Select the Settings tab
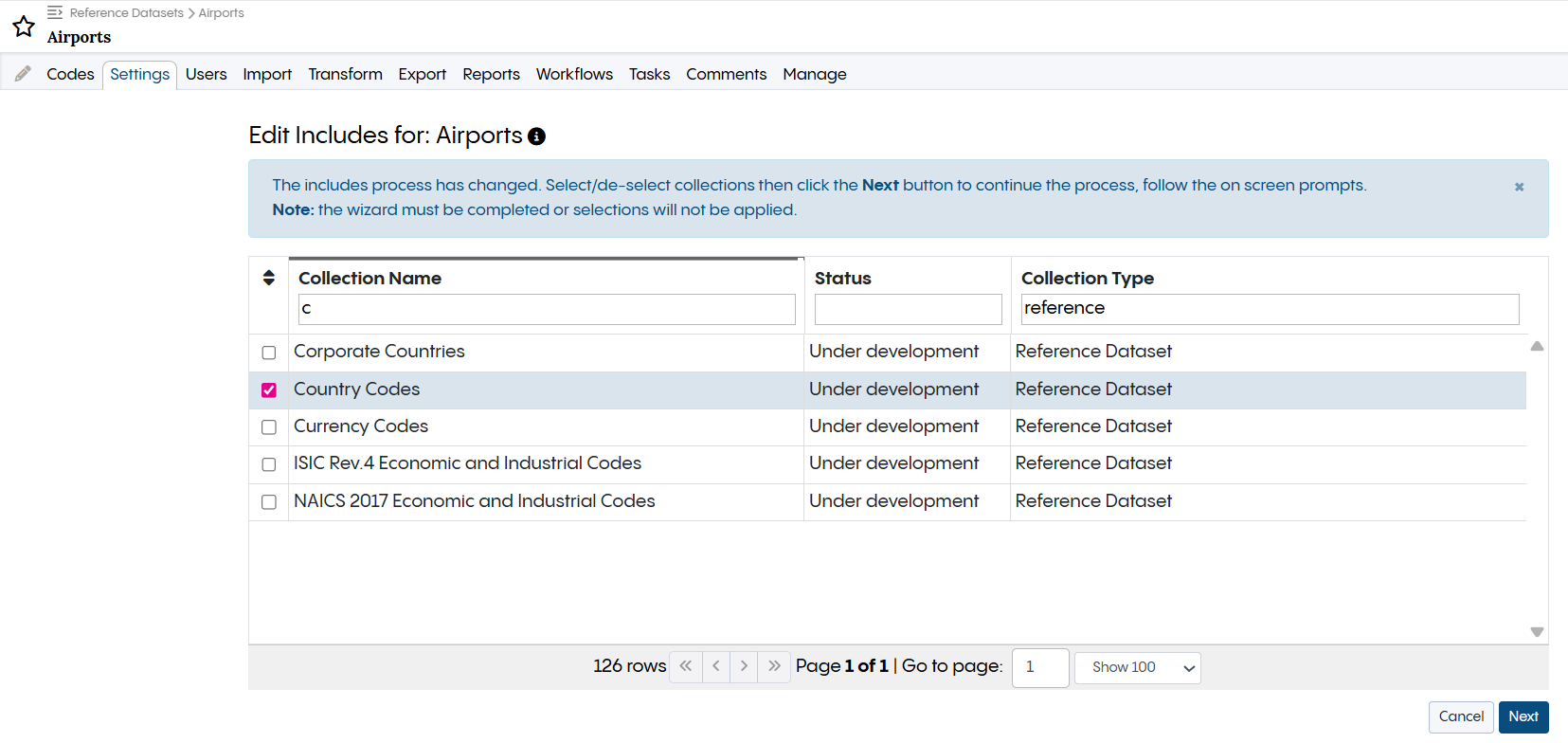1568x743 pixels. click(139, 74)
